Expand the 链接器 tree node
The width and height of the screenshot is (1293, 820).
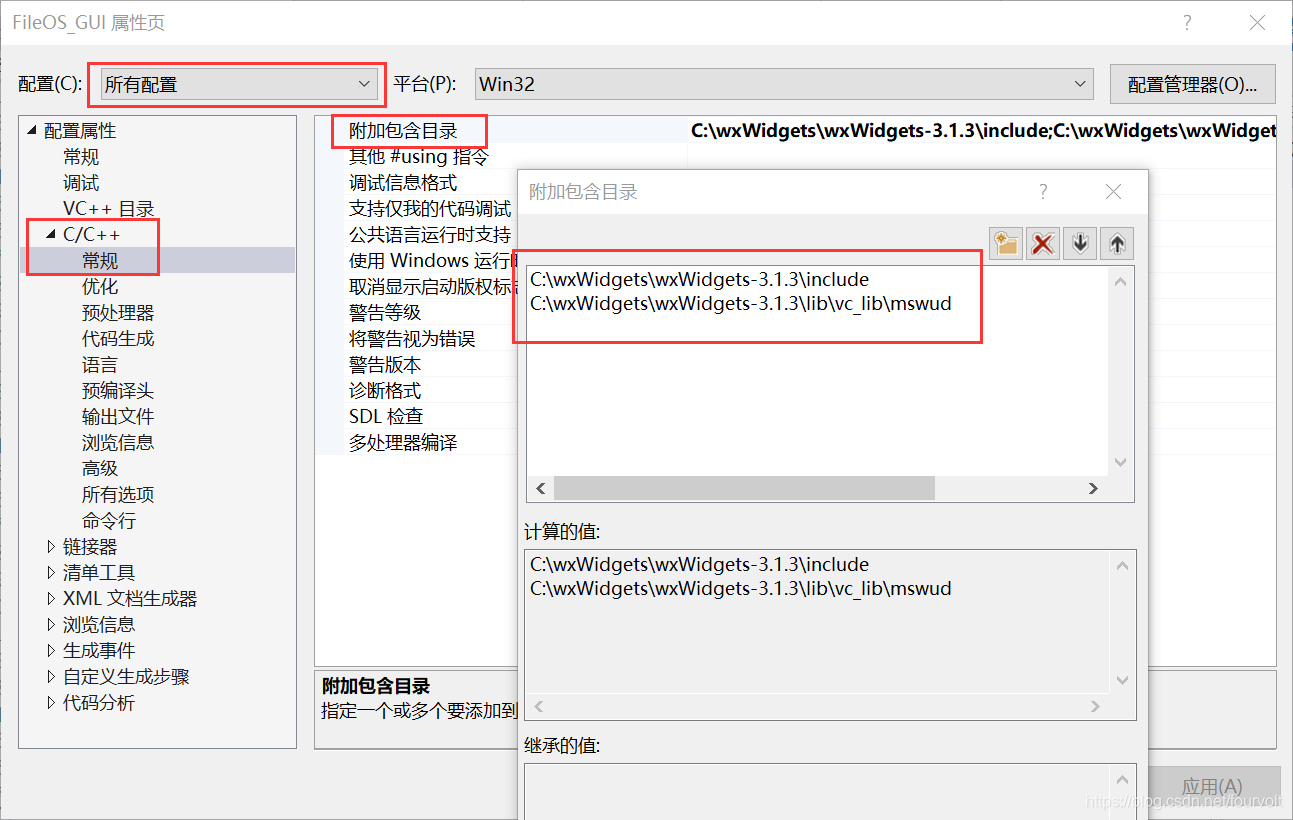pos(52,547)
